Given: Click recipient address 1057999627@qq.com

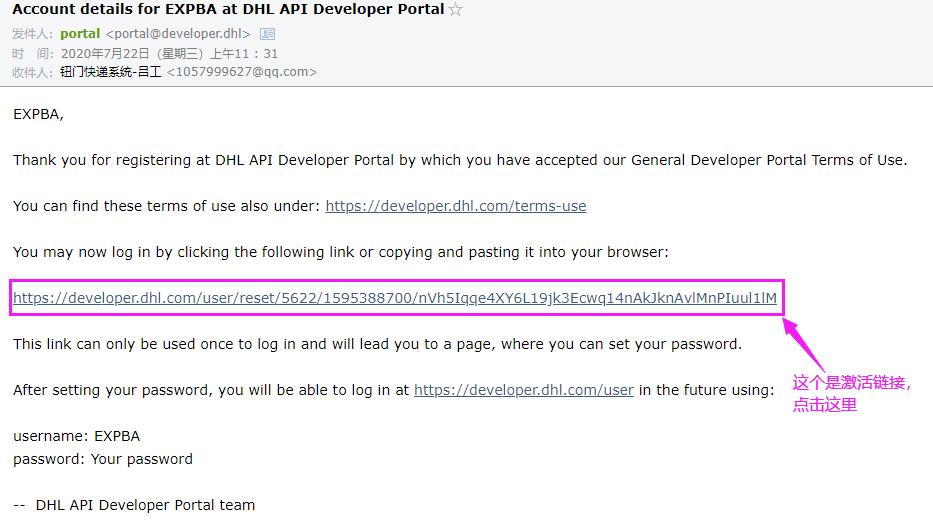Looking at the screenshot, I should (242, 72).
